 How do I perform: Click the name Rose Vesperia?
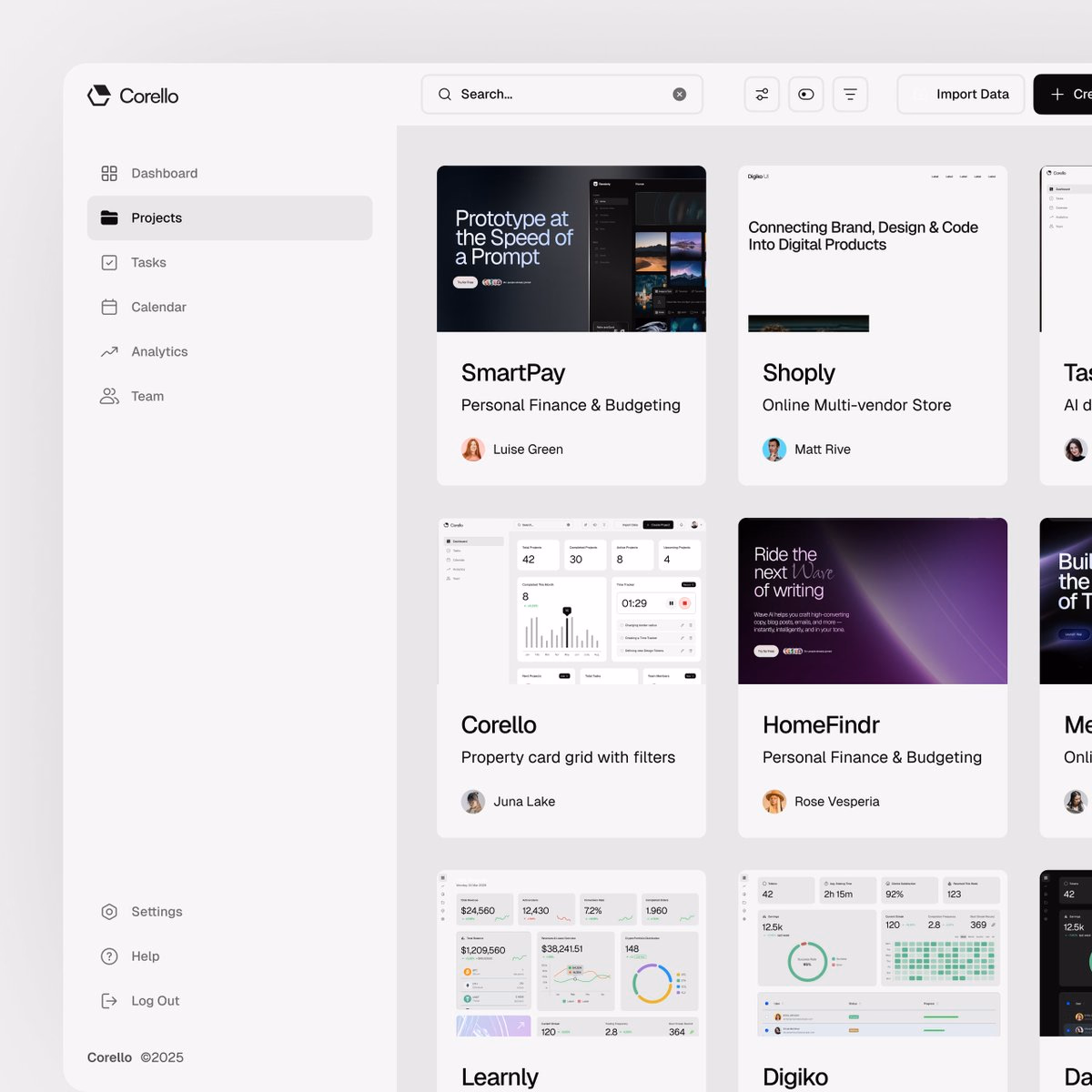click(837, 802)
